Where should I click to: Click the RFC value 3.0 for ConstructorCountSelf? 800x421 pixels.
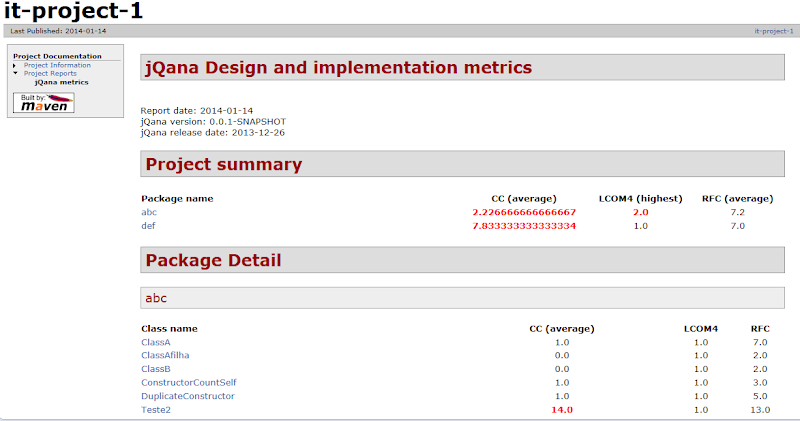(x=760, y=382)
